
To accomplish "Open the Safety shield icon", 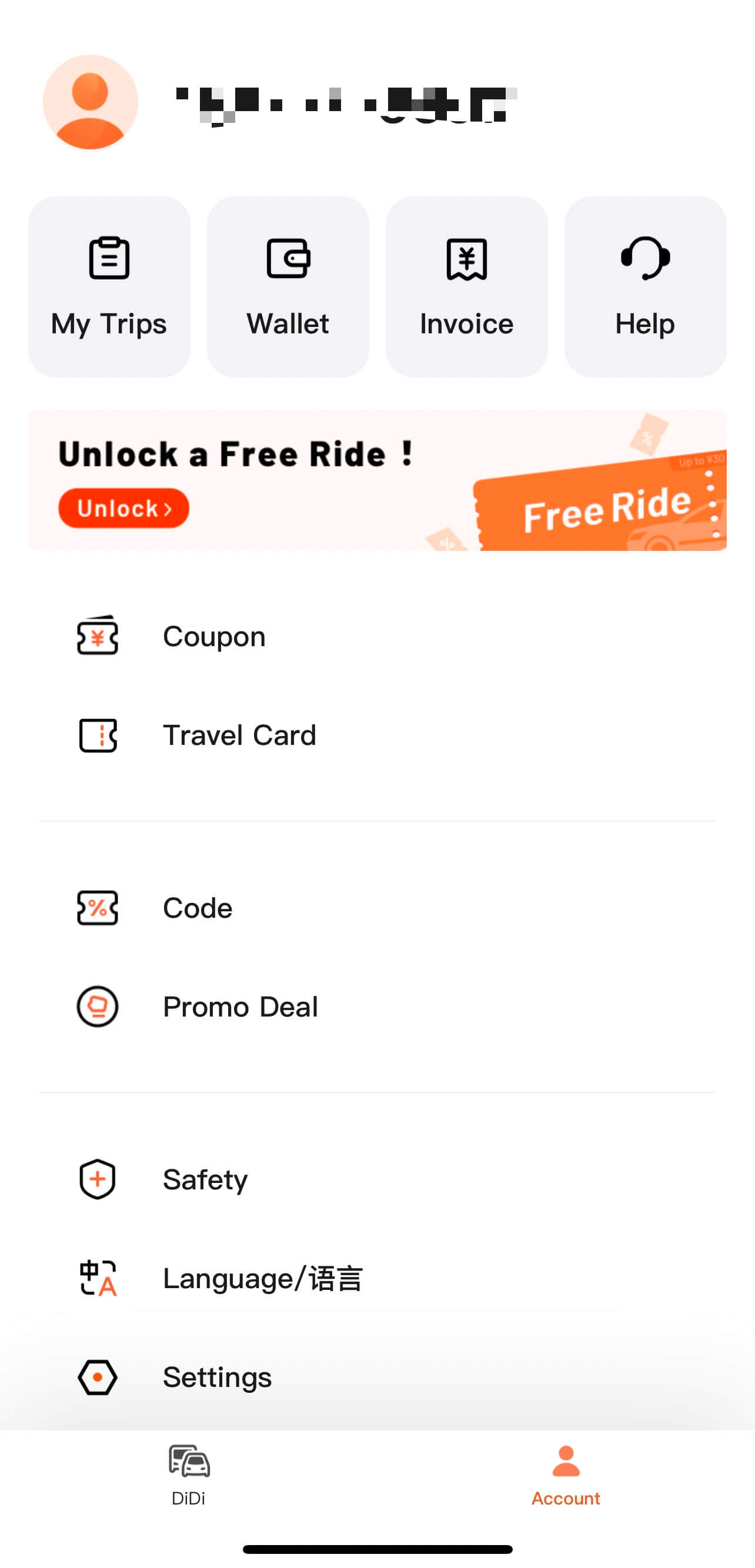I will tap(98, 1179).
